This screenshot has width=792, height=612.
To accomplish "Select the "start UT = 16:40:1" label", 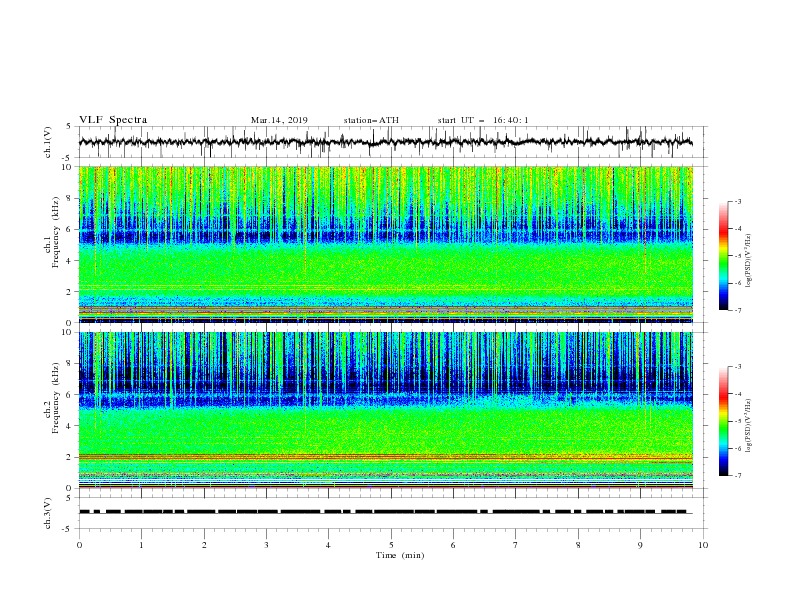I will pyautogui.click(x=483, y=120).
